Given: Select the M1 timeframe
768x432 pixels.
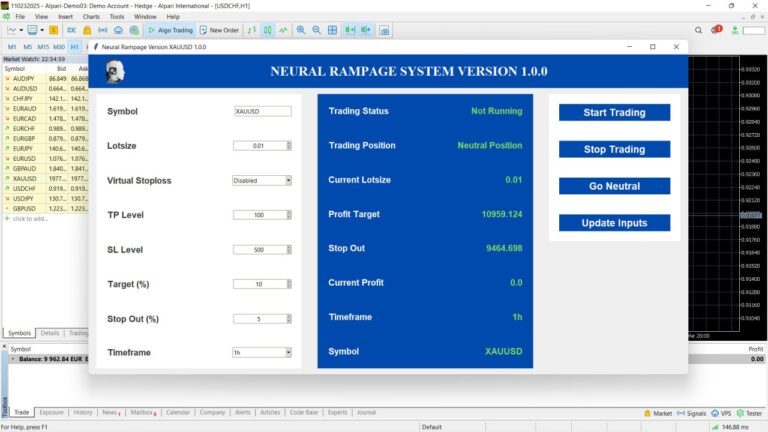Looking at the screenshot, I should coord(12,47).
